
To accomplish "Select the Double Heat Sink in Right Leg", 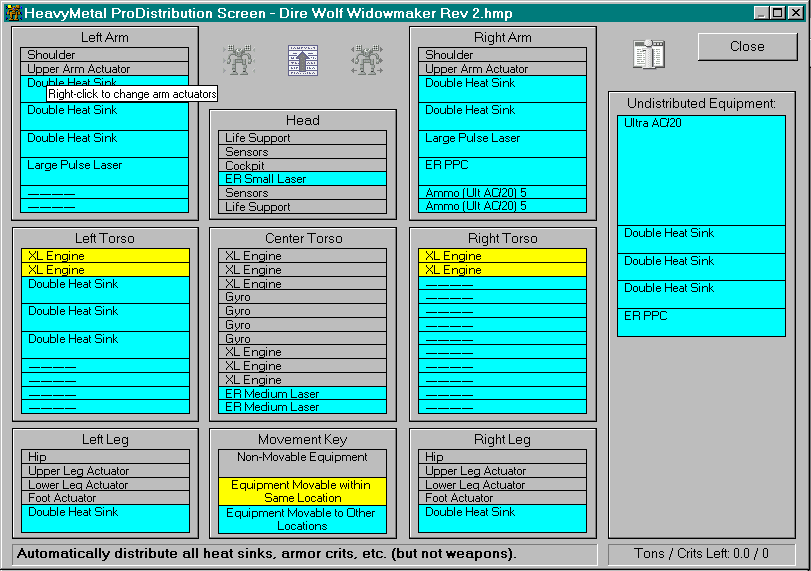I will tap(502, 518).
